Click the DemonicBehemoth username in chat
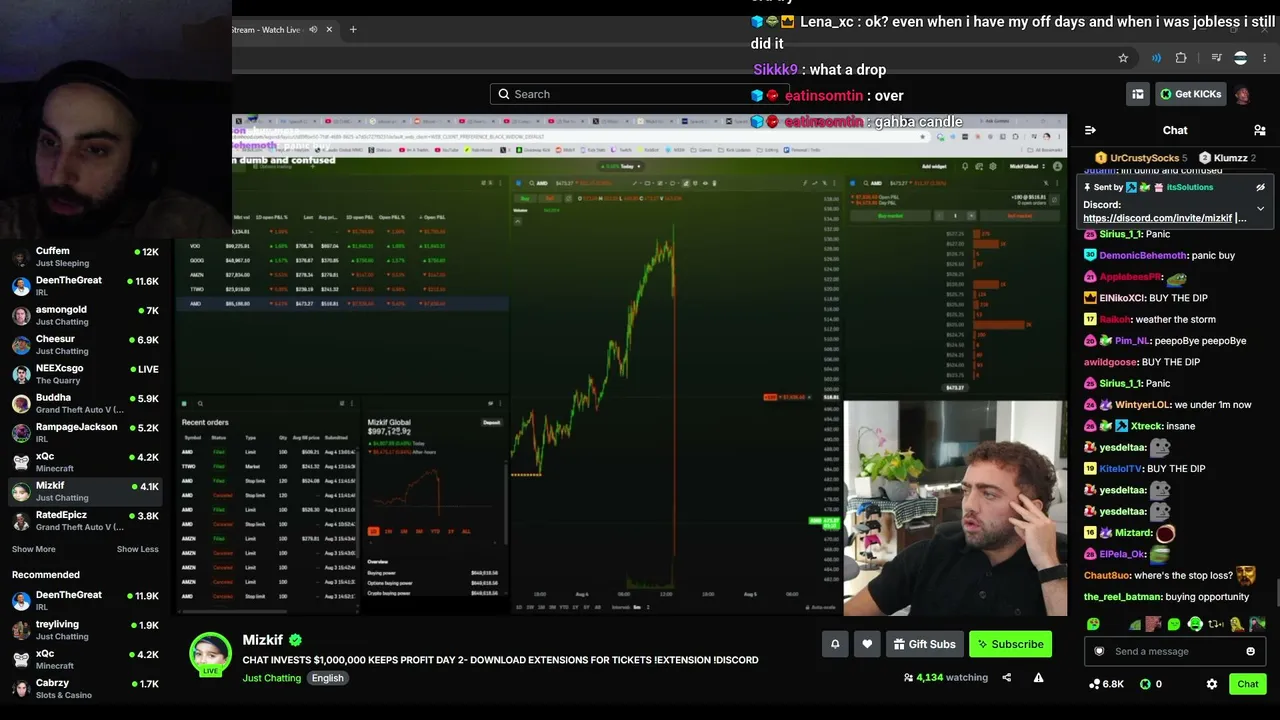This screenshot has width=1280, height=720. coord(1142,255)
